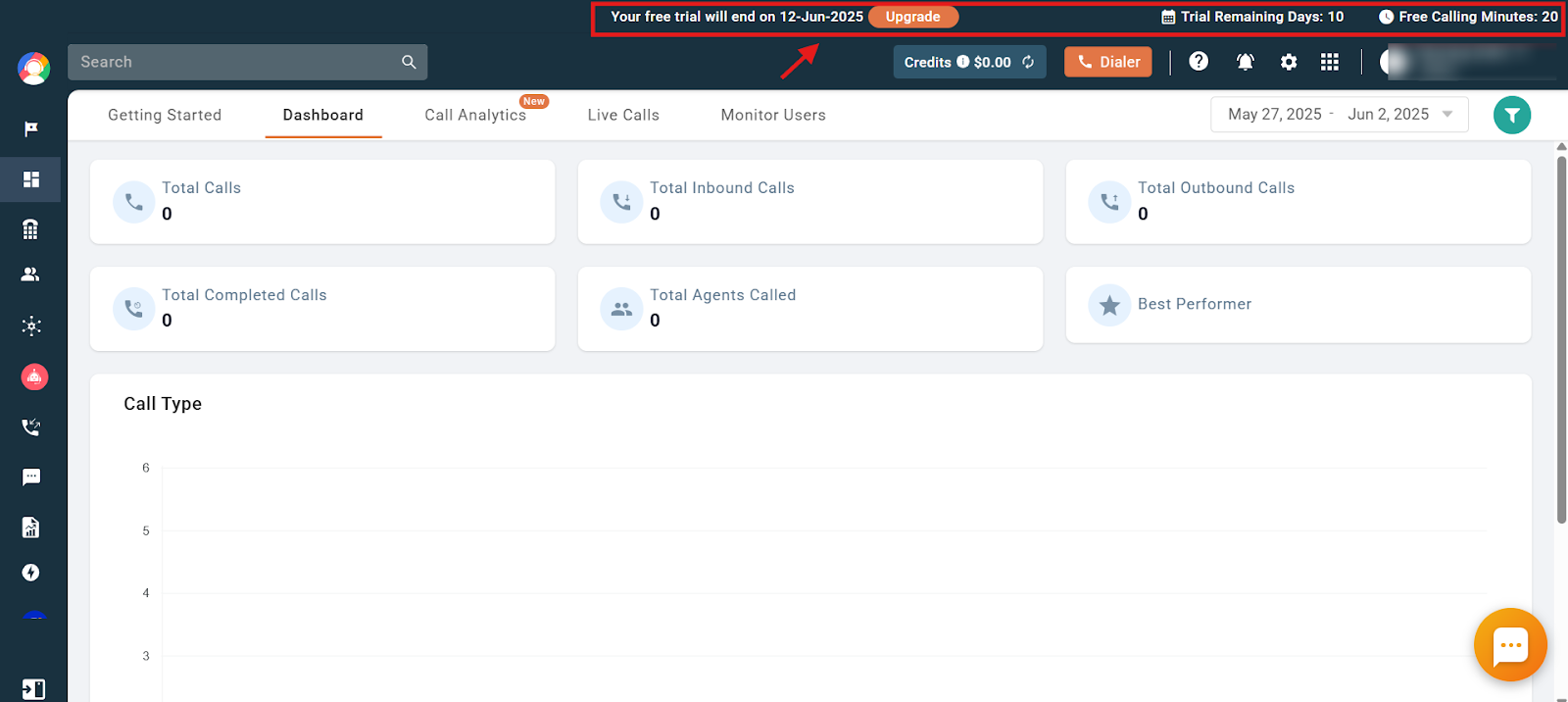Click the logout icon at the sidebar bottom

[x=33, y=689]
